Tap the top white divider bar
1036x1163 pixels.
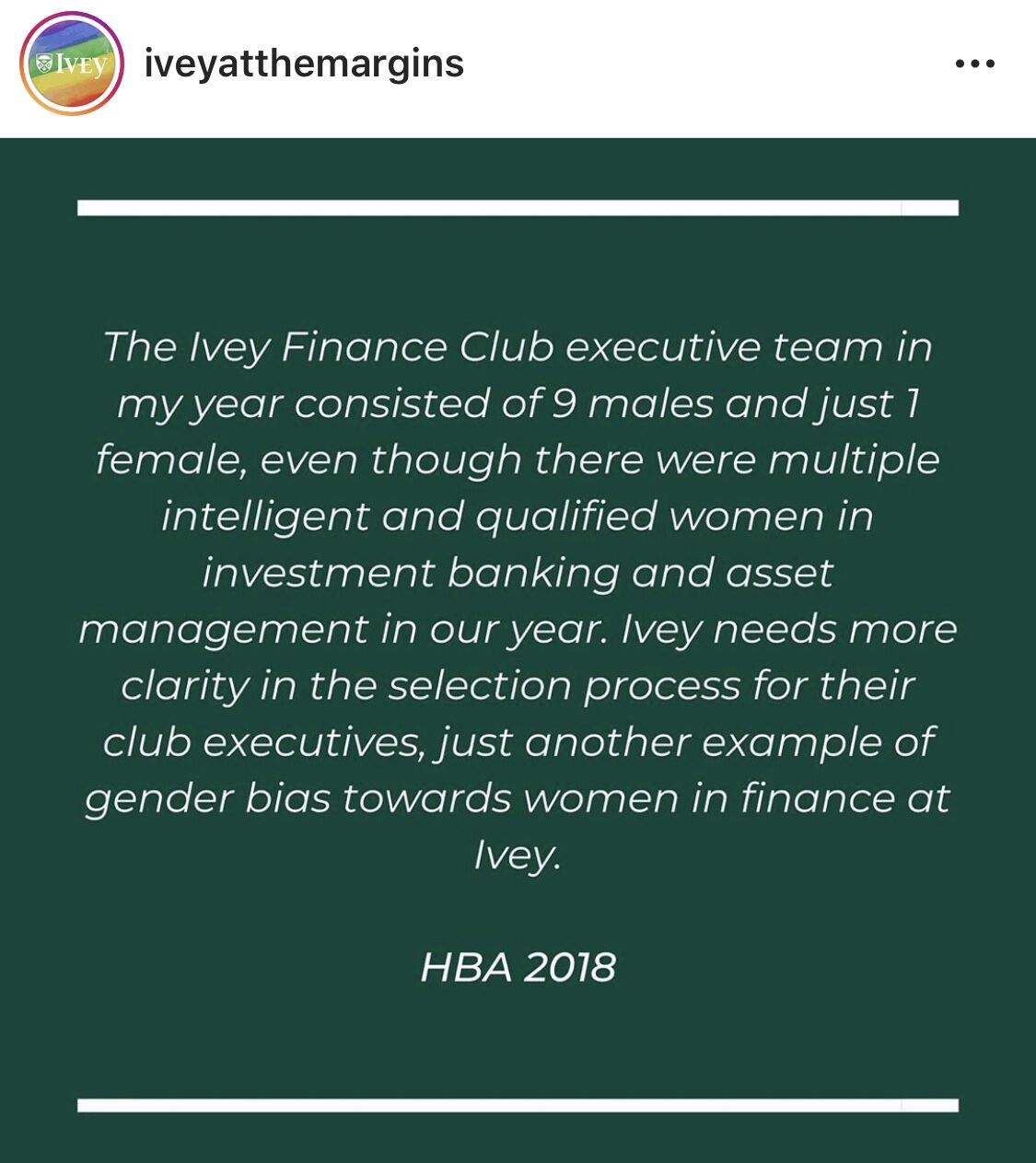click(x=518, y=207)
